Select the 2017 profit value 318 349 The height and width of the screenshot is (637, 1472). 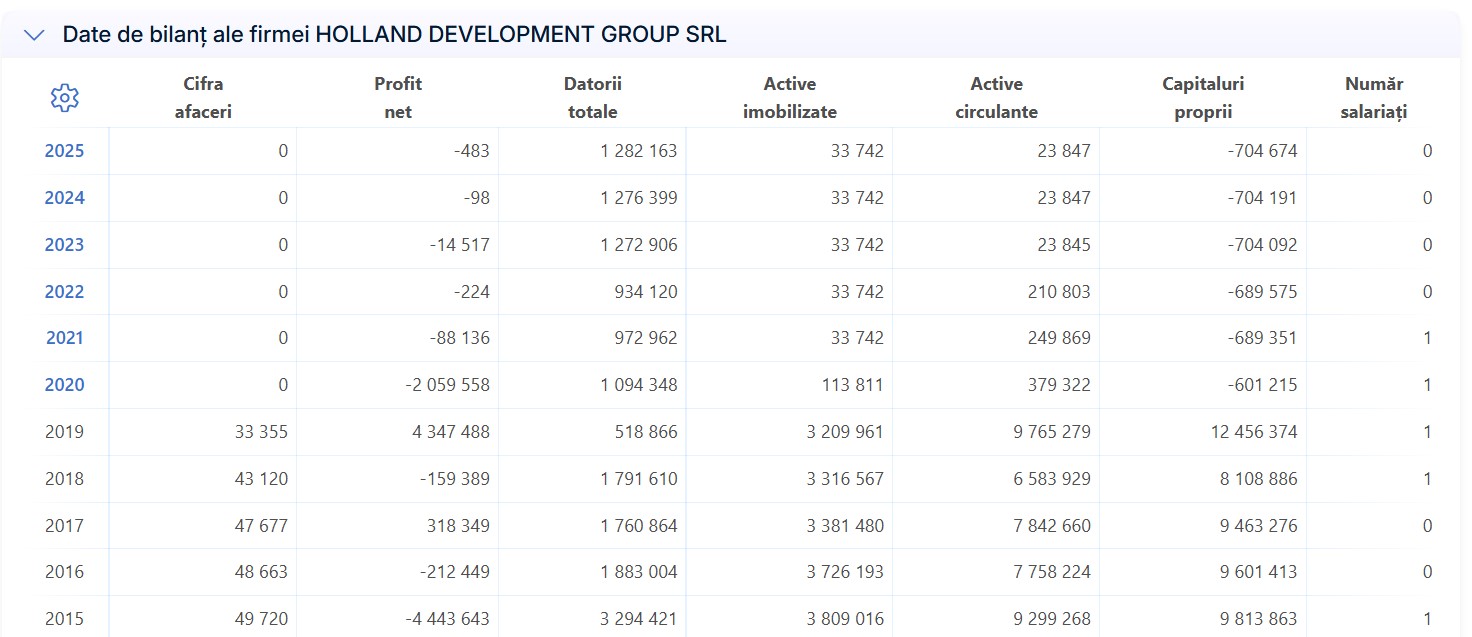pos(459,526)
